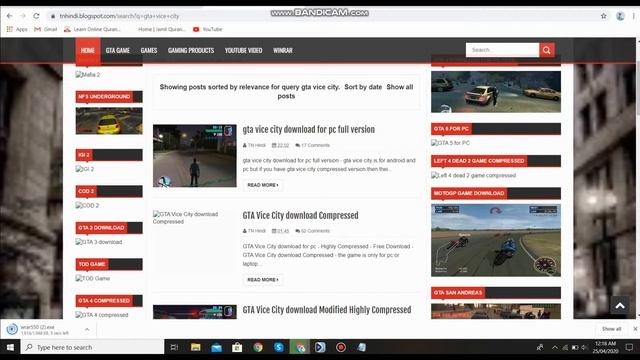640x360 pixels.
Task: Open the YOUTUBE VIDEO menu
Action: coord(243,50)
